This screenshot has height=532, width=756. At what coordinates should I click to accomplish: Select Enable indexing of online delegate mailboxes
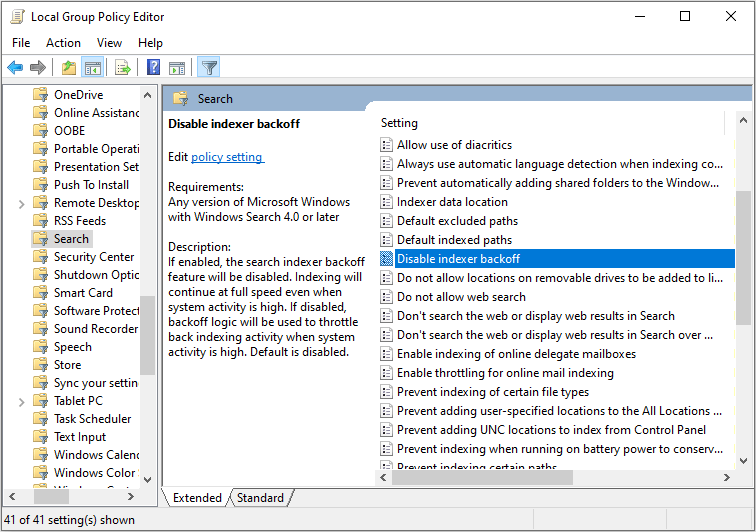click(516, 354)
